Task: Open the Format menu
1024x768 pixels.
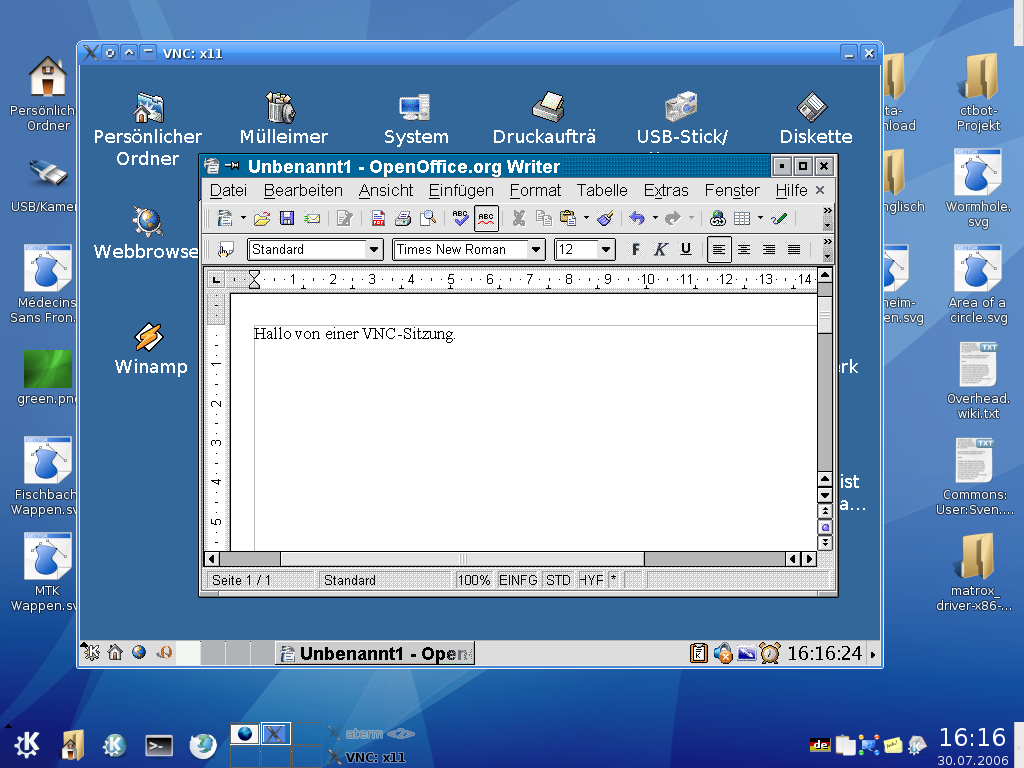Action: pyautogui.click(x=535, y=190)
